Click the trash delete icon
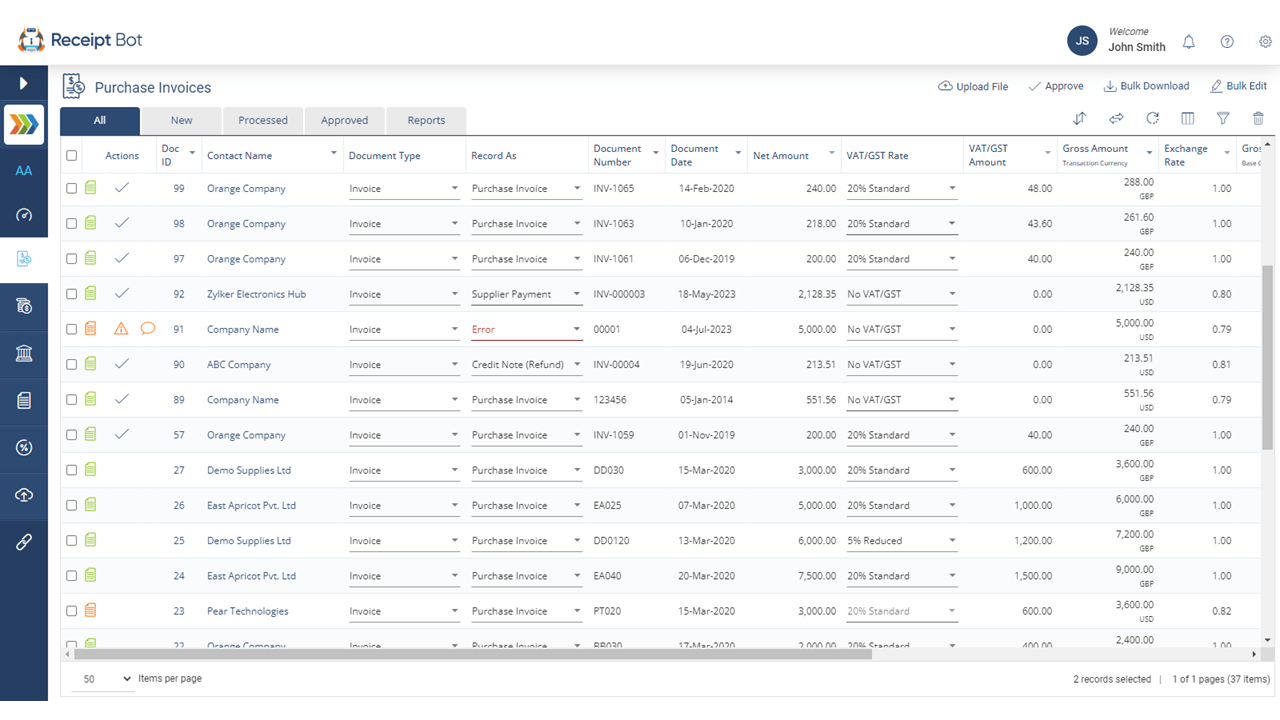Viewport: 1280px width, 720px height. tap(1258, 119)
